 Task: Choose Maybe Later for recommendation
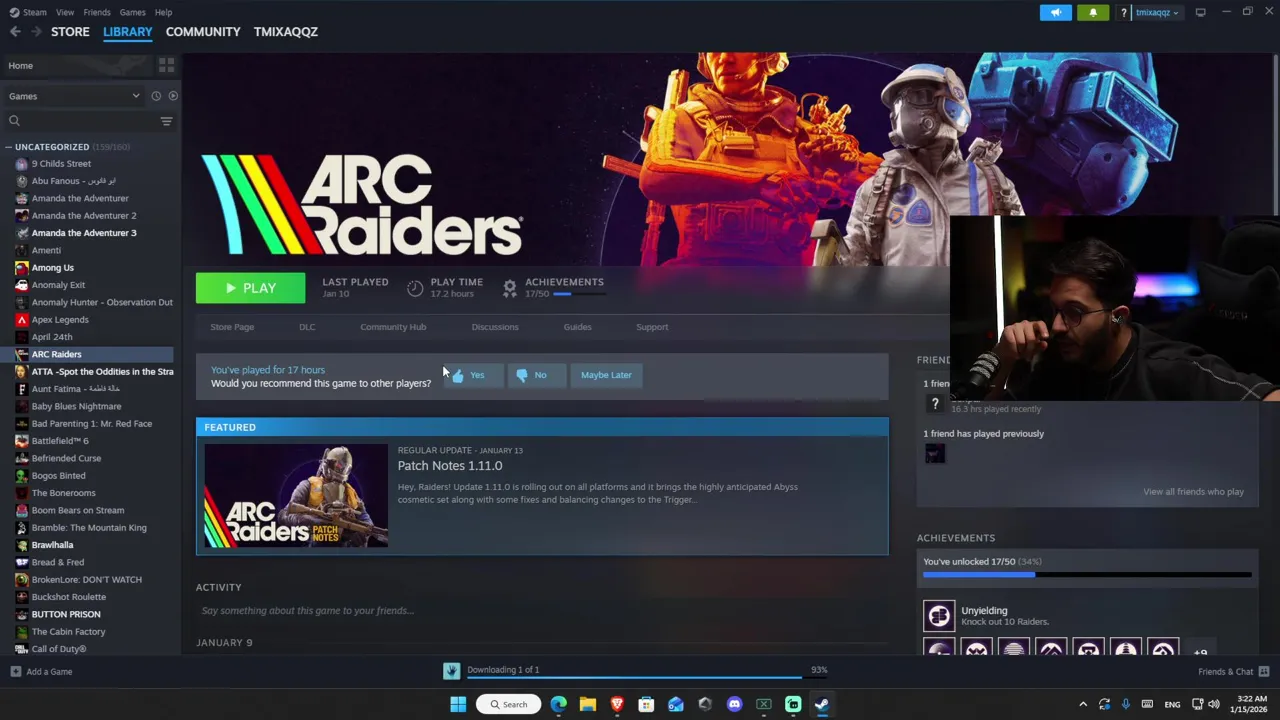click(606, 375)
